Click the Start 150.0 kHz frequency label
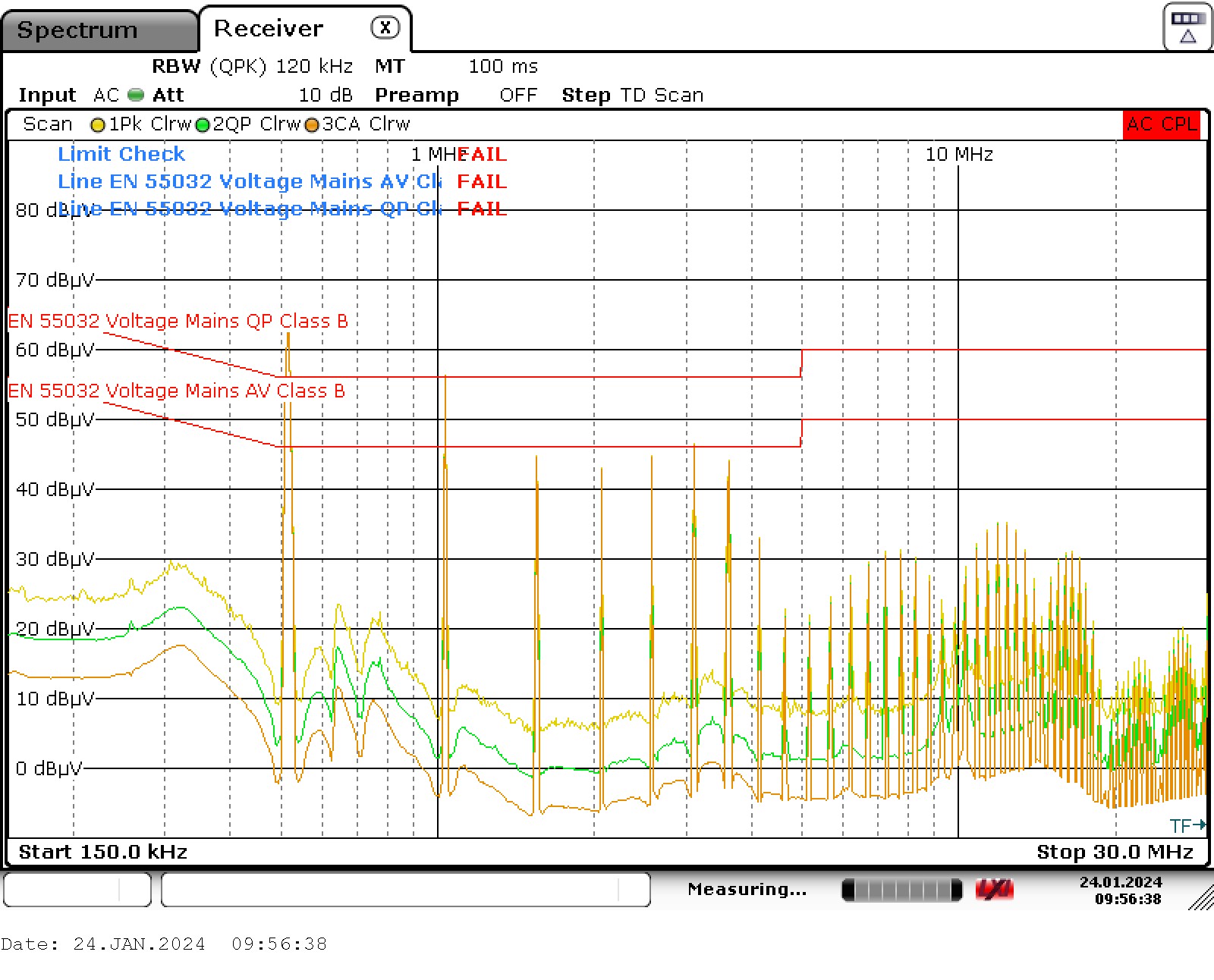The height and width of the screenshot is (980, 1214). (x=103, y=852)
